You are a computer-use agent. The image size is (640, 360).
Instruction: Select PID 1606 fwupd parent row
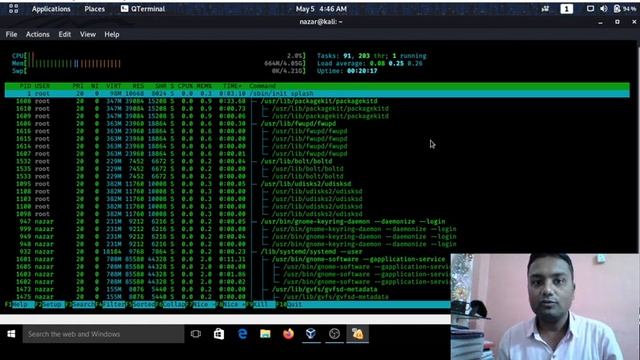pyautogui.click(x=317, y=124)
